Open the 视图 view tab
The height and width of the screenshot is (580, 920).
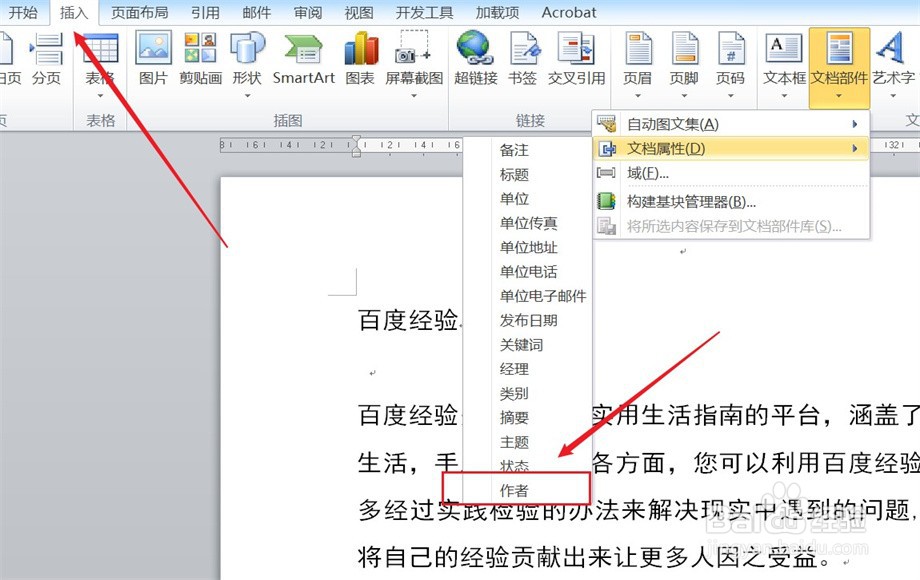(x=359, y=12)
